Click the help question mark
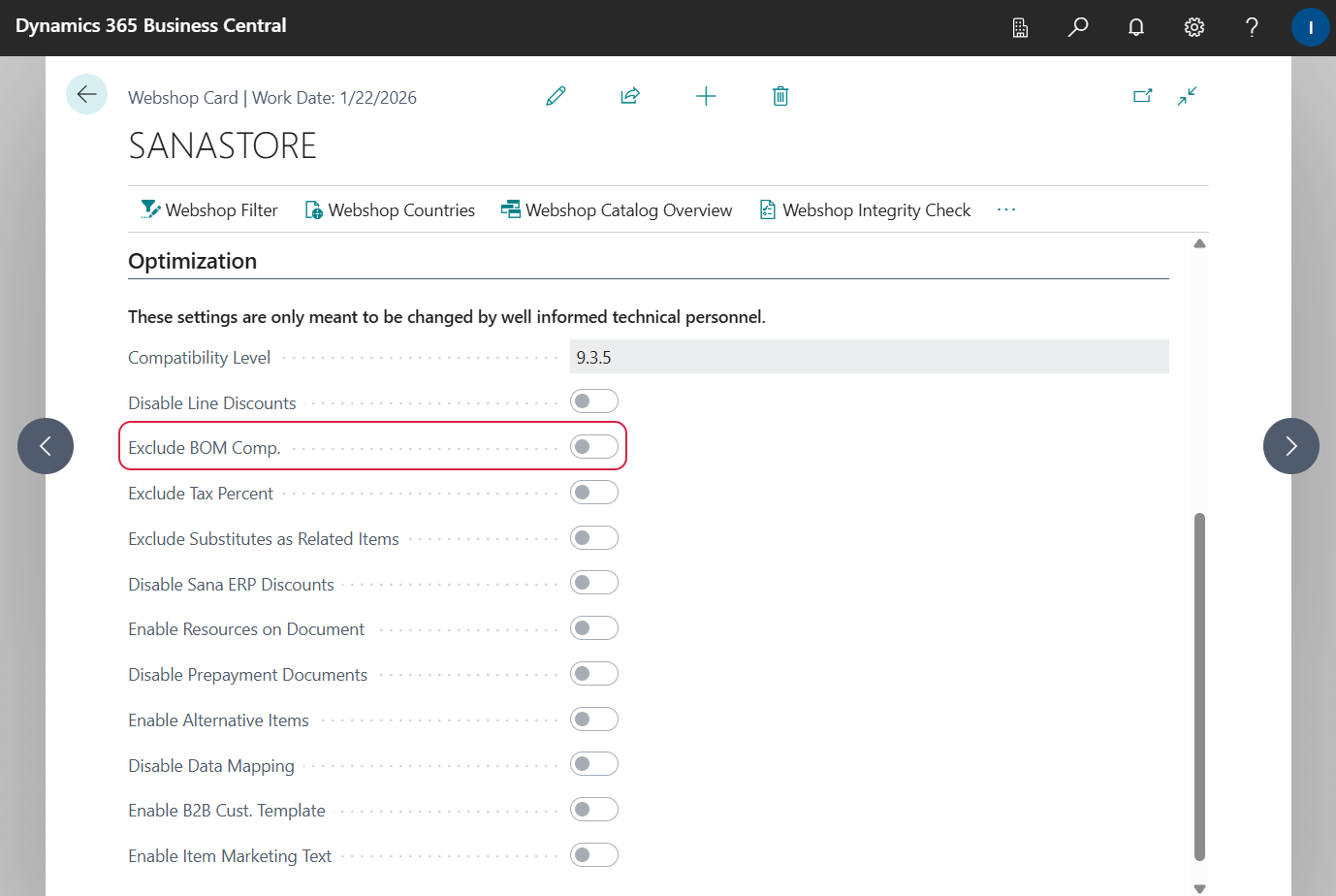The image size is (1336, 896). pos(1252,27)
